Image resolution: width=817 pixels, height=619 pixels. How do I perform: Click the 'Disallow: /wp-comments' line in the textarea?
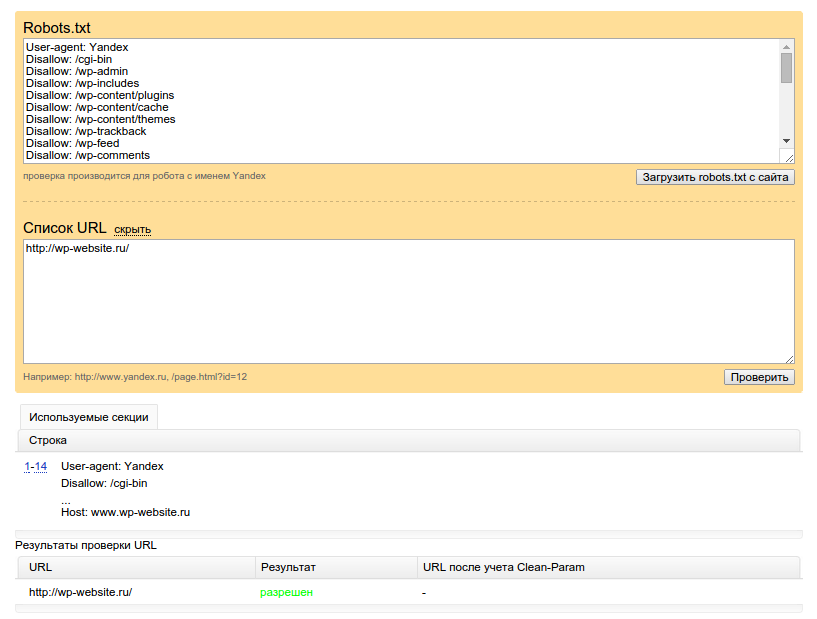[88, 155]
